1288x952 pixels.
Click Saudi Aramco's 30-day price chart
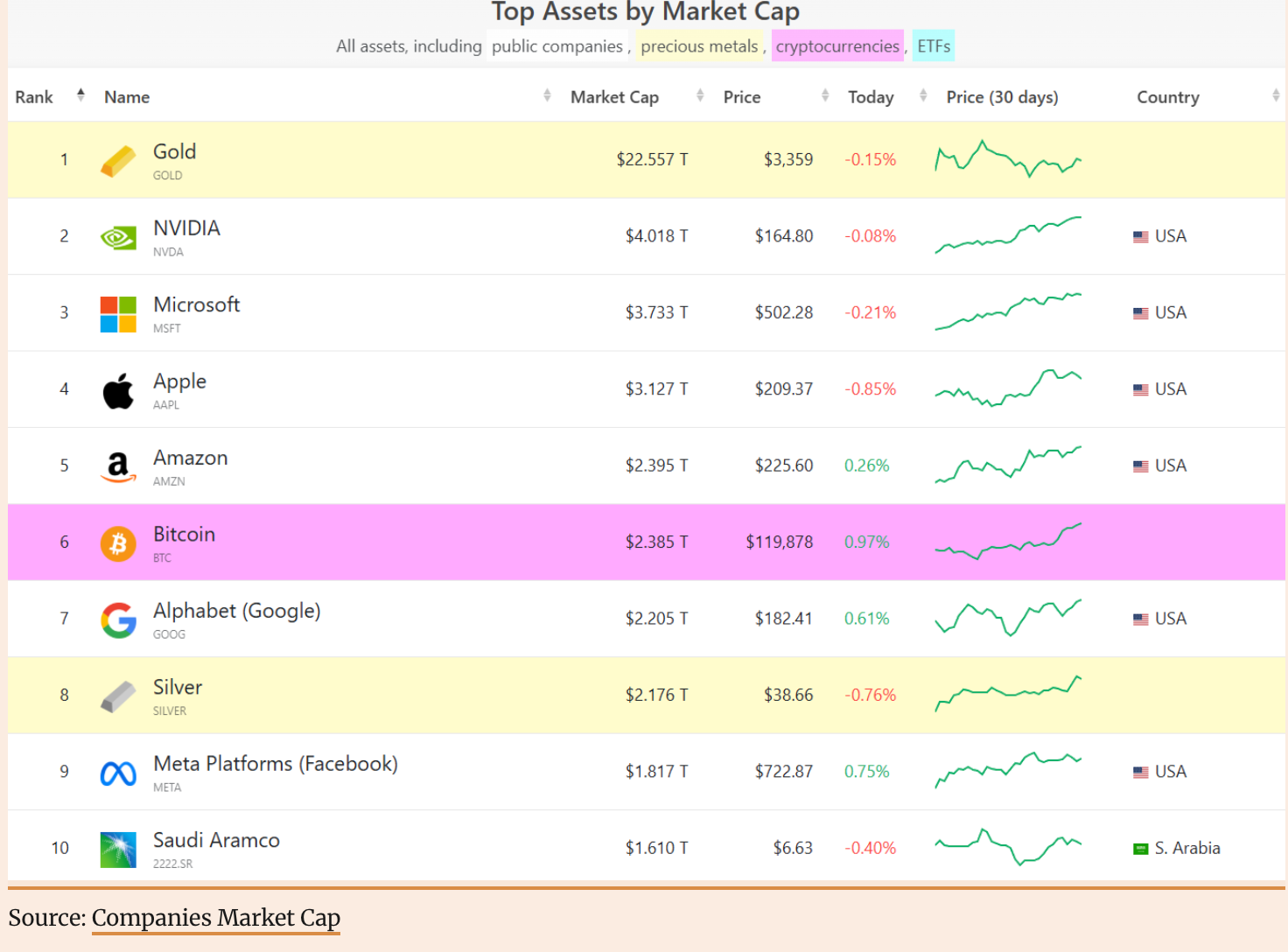pos(1008,847)
